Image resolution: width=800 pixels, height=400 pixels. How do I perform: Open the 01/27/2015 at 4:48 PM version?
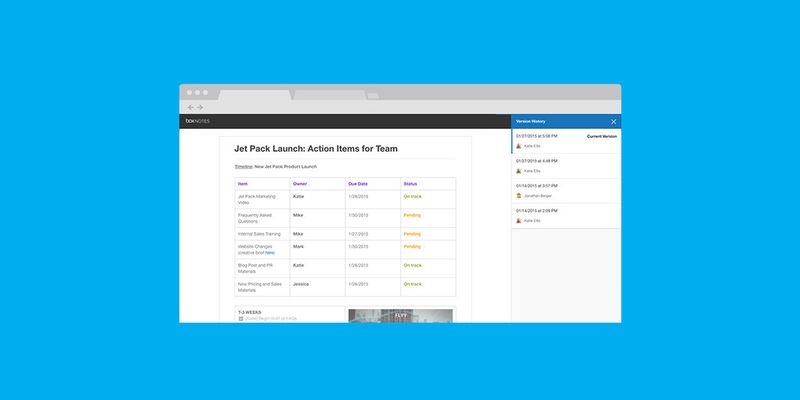(x=566, y=166)
